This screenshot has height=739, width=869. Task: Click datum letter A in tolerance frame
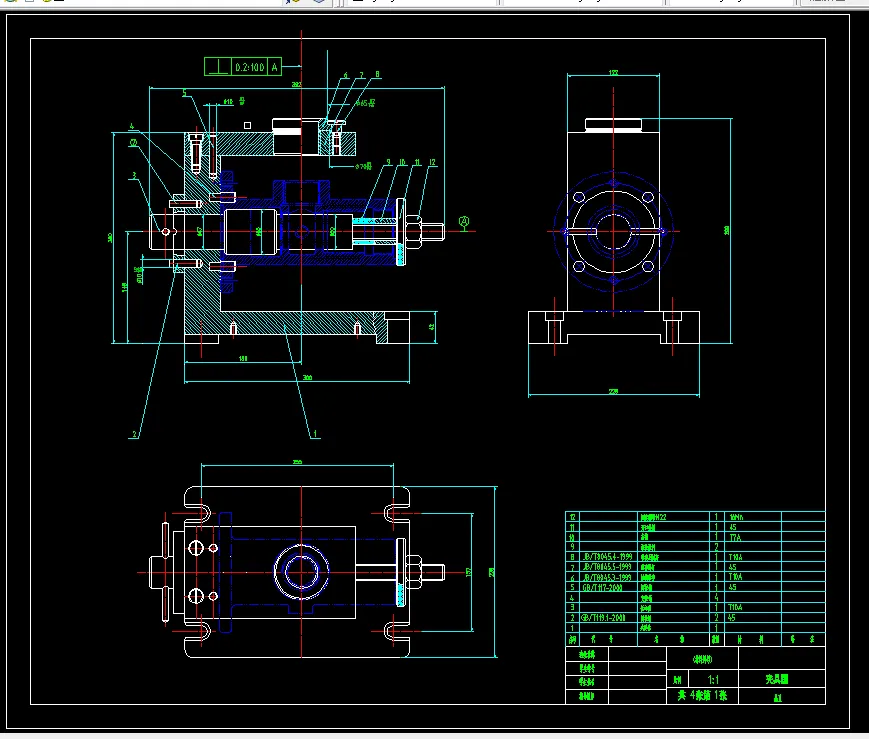click(x=274, y=67)
